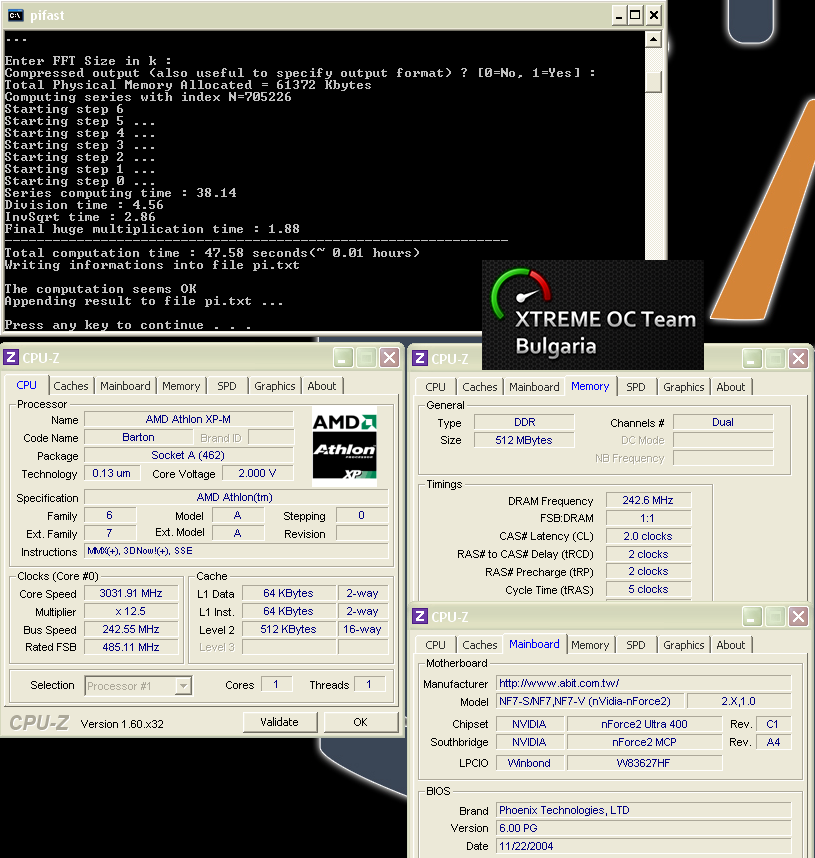Click the DRAM Frequency 242.6 MHz value

648,500
